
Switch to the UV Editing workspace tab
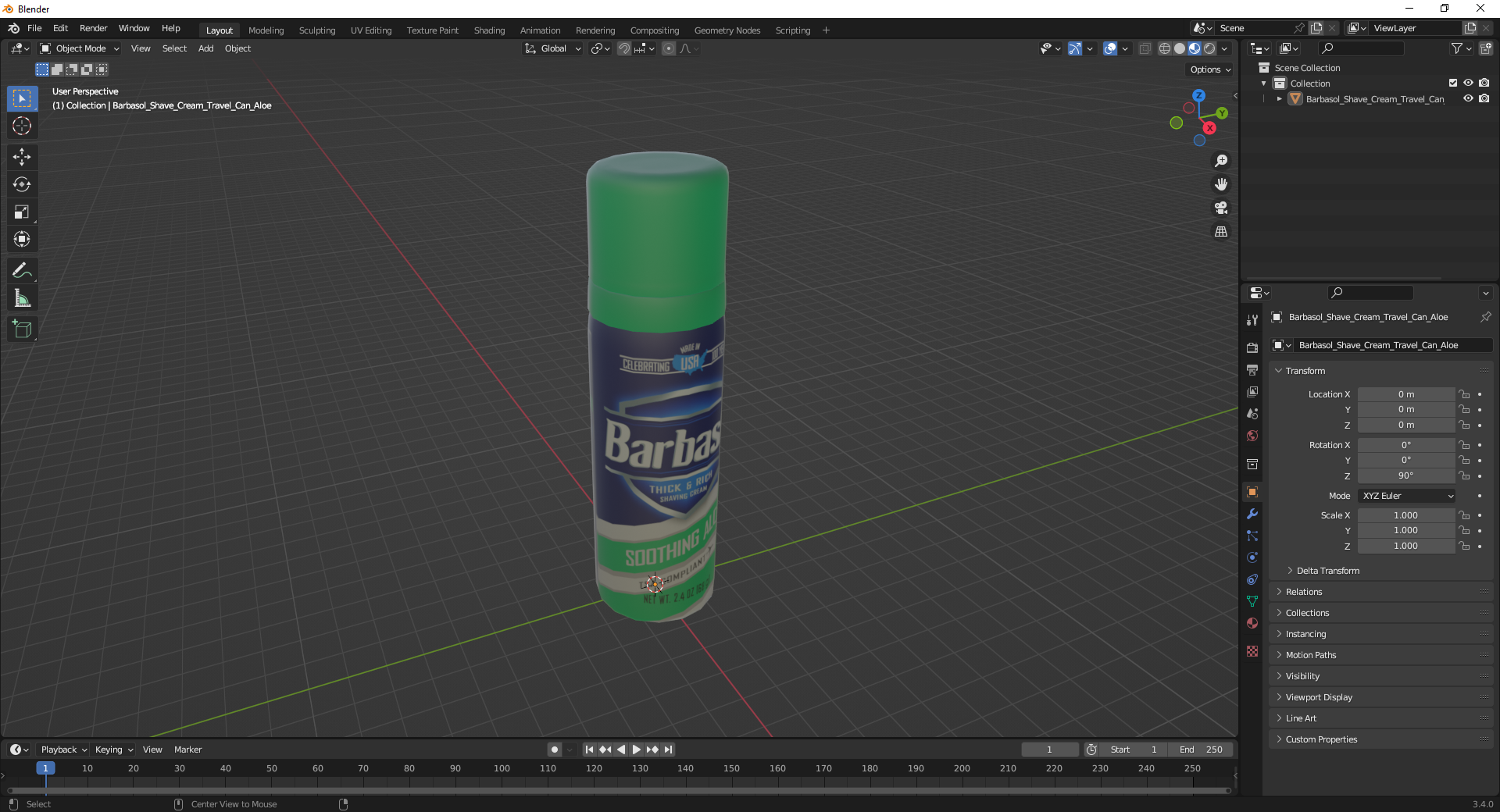coord(371,30)
